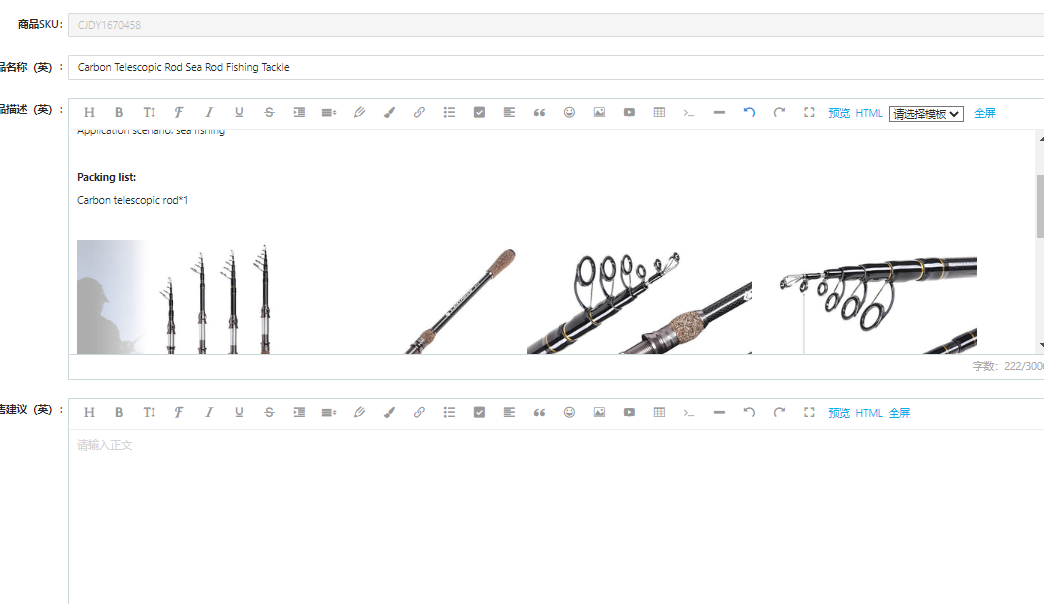Insert video in the lower suggestion editor
Viewport: 1044px width, 604px height.
[629, 413]
